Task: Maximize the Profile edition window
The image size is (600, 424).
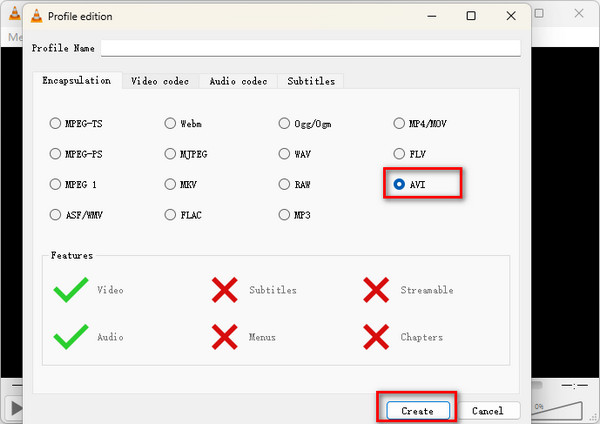Action: 471,16
